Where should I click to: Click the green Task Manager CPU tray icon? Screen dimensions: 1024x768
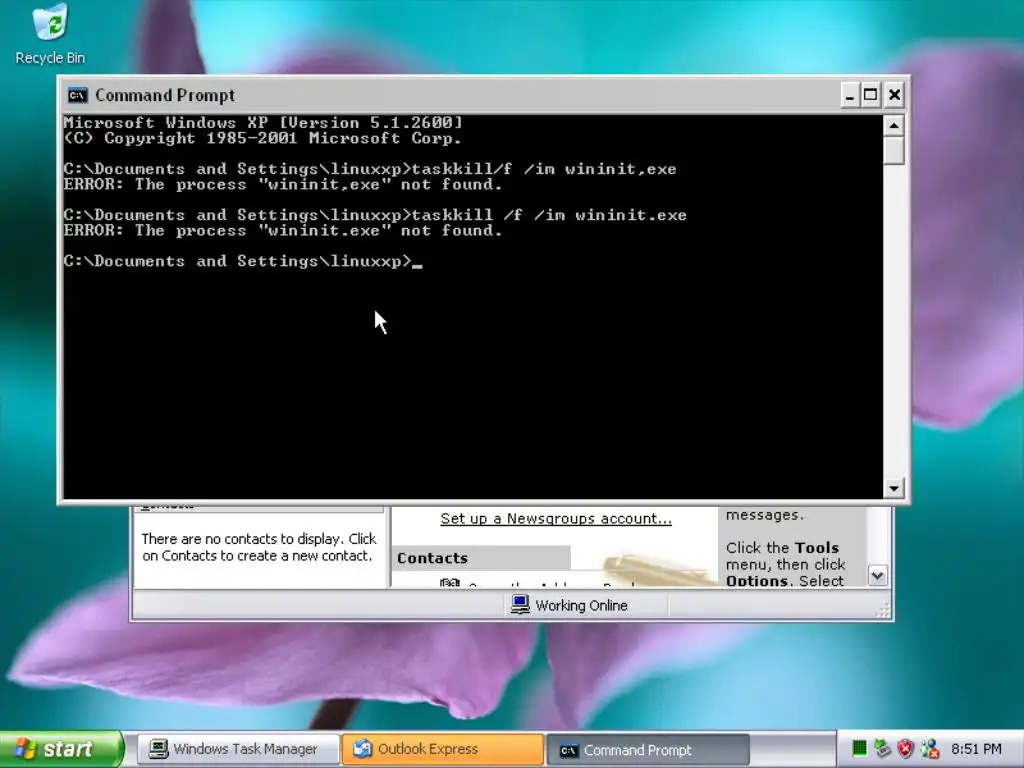click(x=859, y=748)
